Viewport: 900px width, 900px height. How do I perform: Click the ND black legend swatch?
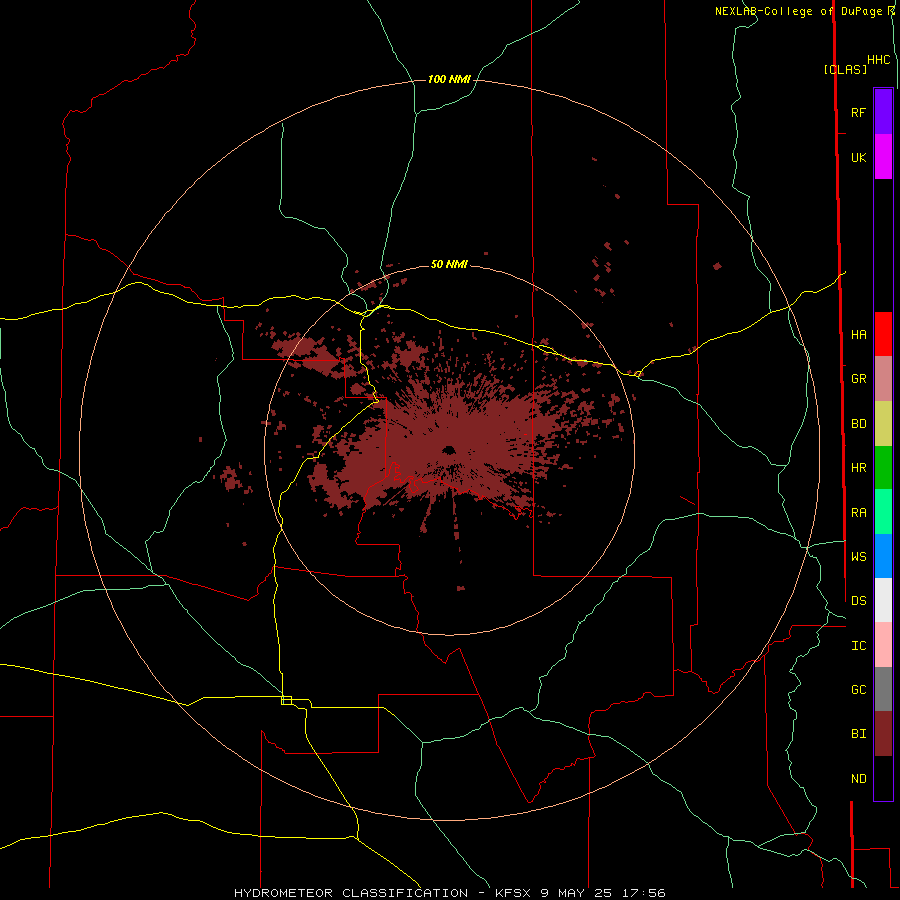click(883, 778)
